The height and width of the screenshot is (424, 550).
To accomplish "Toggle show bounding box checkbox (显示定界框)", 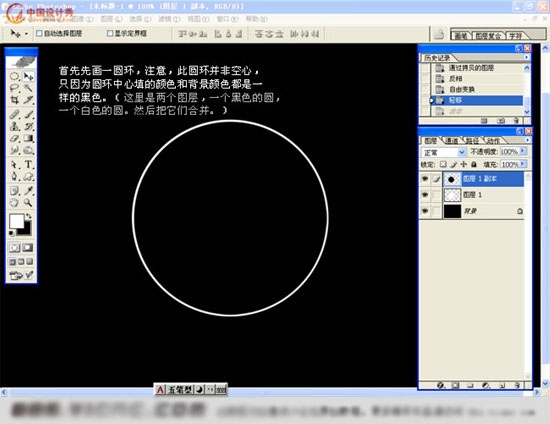I will [110, 33].
